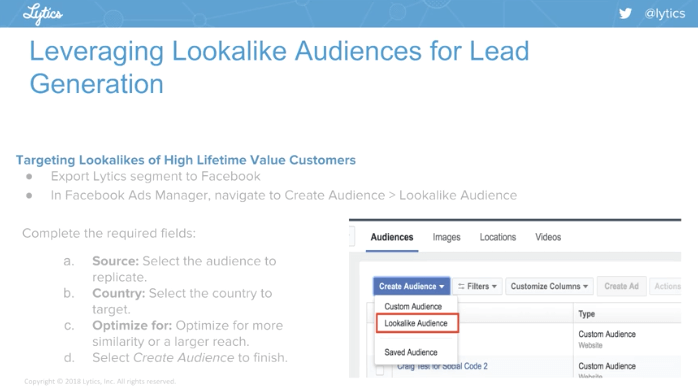This screenshot has height=392, width=698.
Task: Switch to the Locations tab
Action: (498, 237)
